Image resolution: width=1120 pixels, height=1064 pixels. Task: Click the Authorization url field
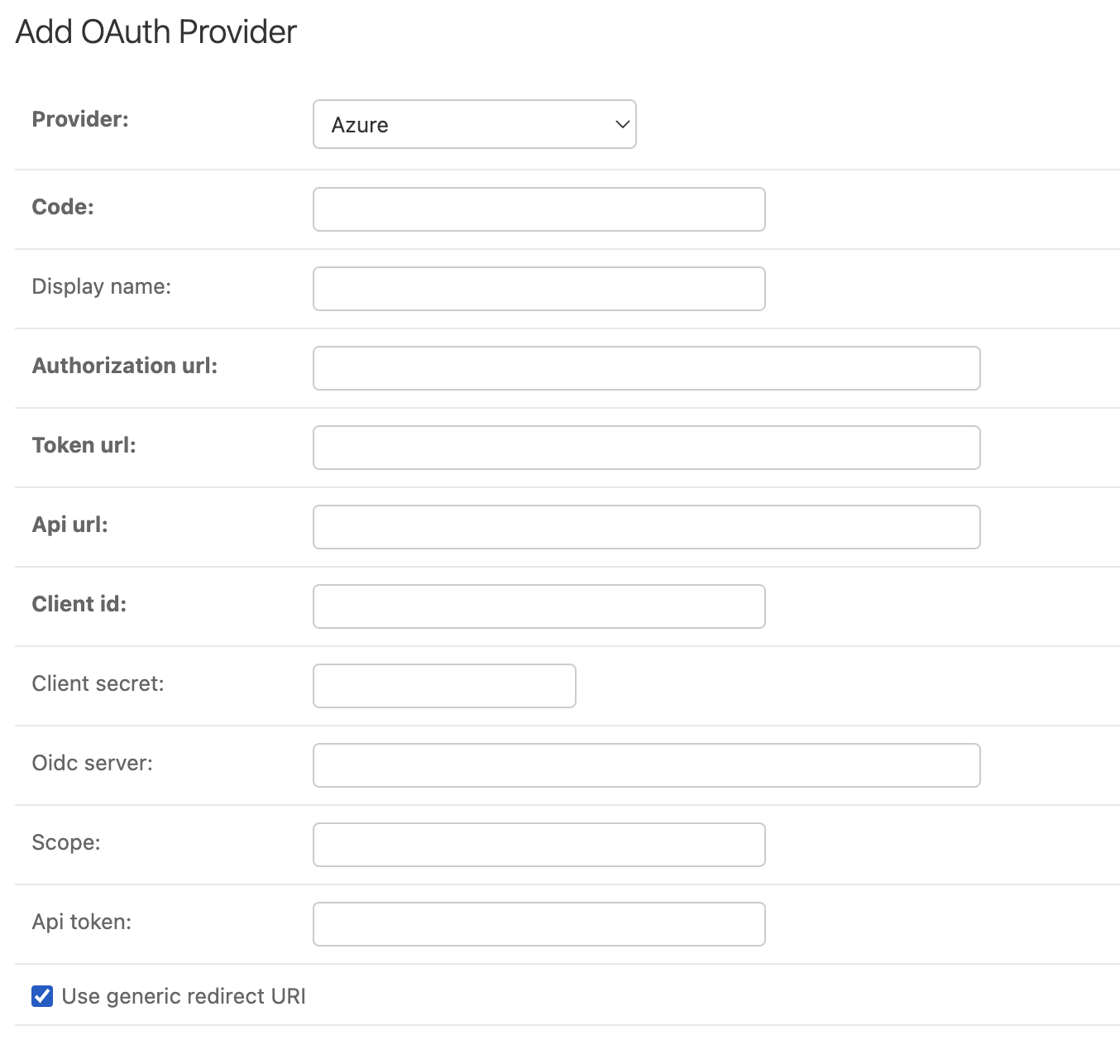(x=645, y=367)
